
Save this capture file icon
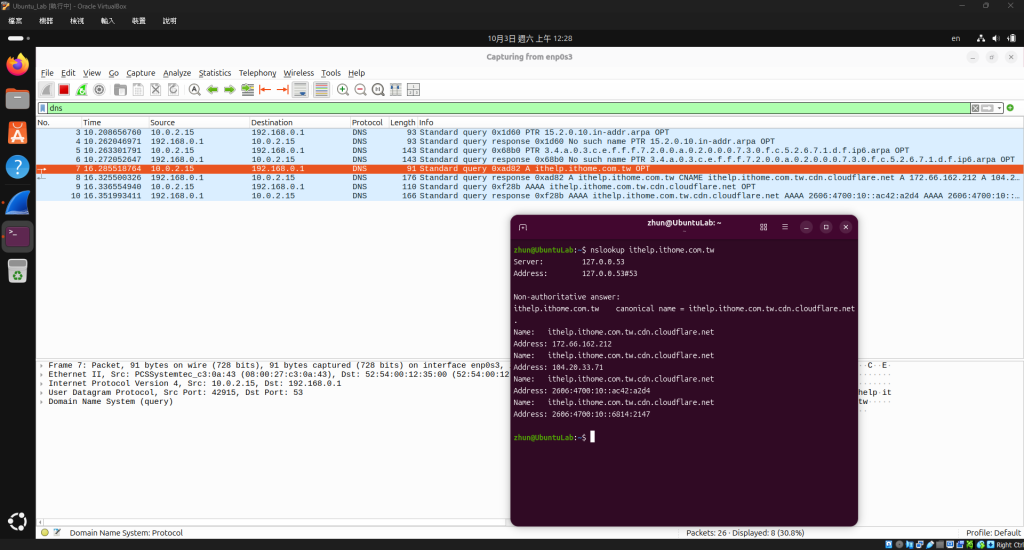click(138, 90)
